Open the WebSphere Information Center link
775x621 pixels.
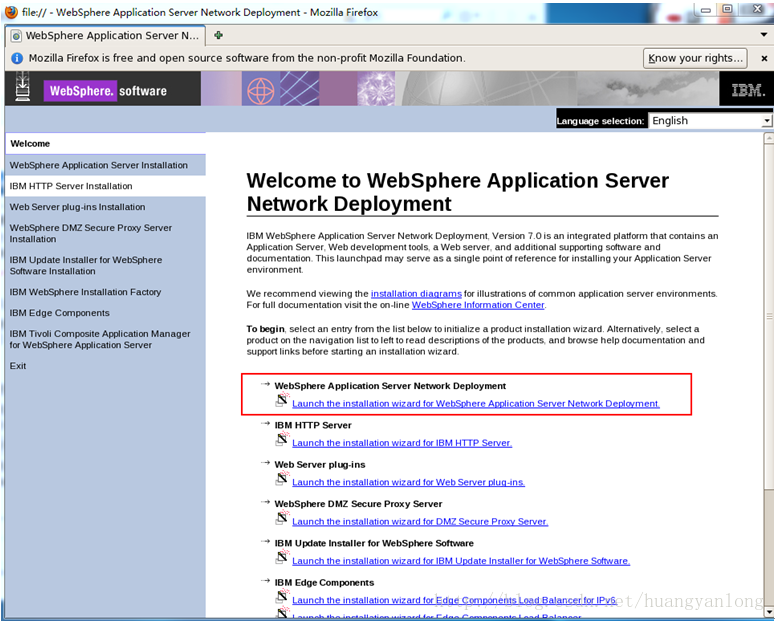click(x=478, y=305)
